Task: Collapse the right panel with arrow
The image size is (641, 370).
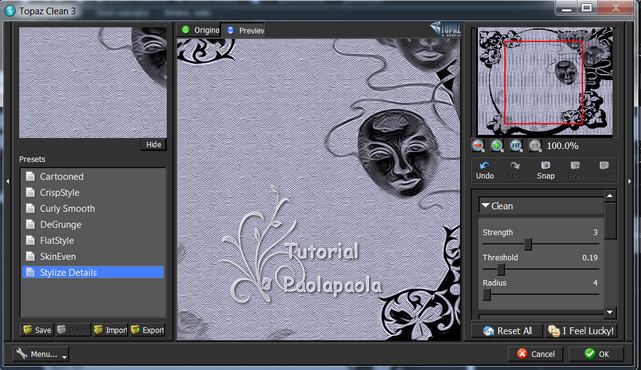Action: point(630,181)
